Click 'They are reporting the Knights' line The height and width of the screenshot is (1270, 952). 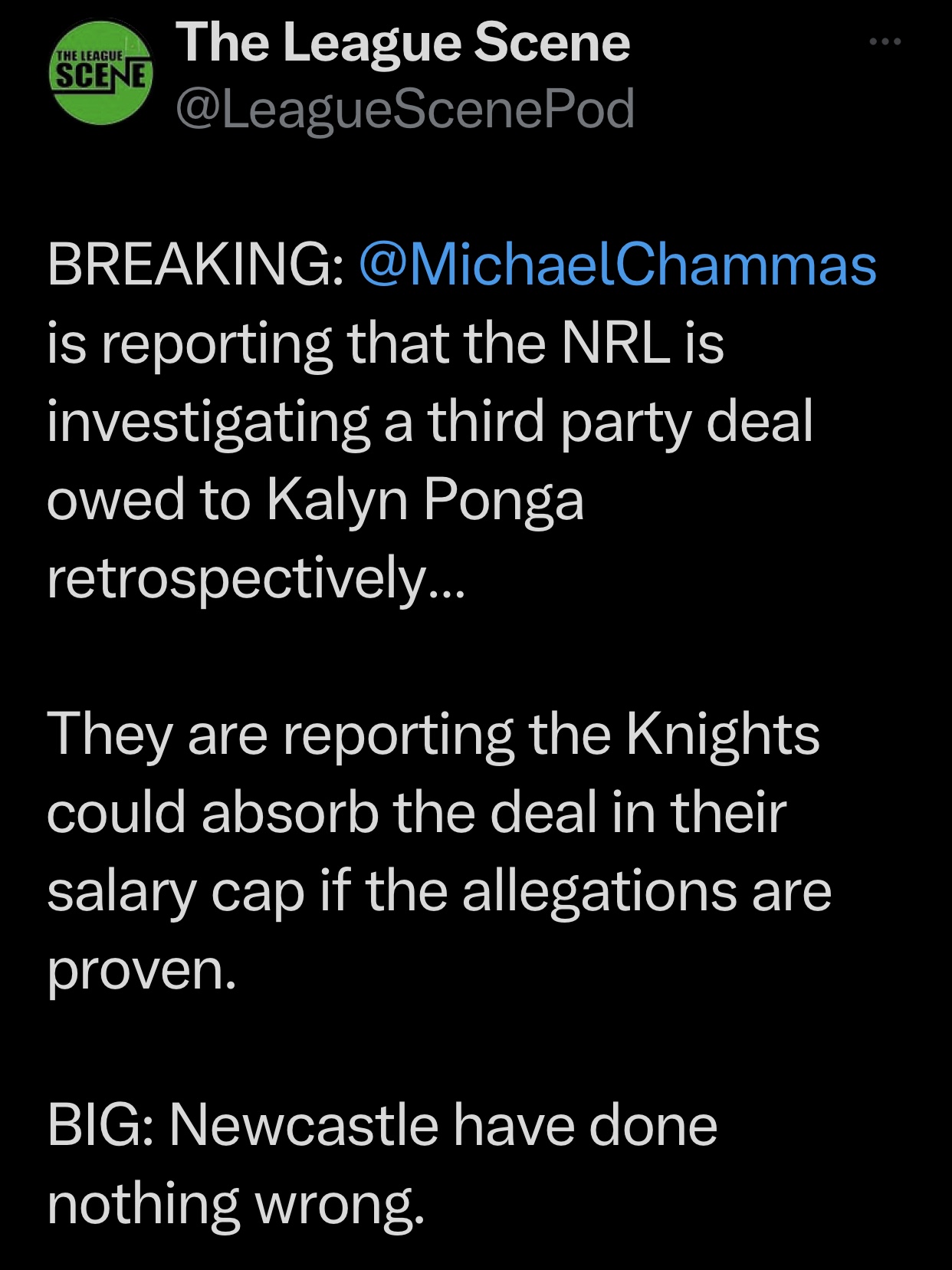pyautogui.click(x=433, y=735)
